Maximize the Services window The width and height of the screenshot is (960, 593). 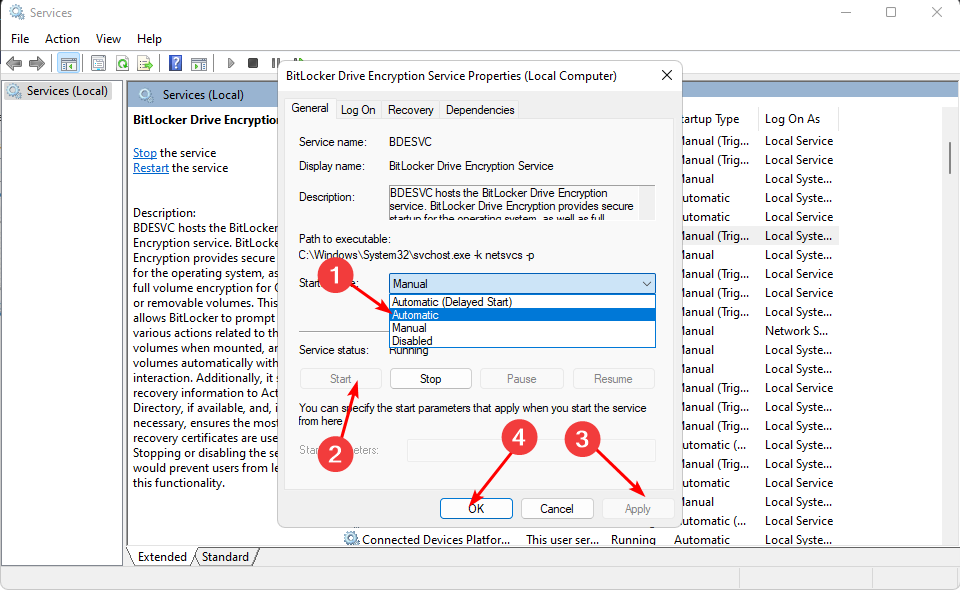[891, 12]
